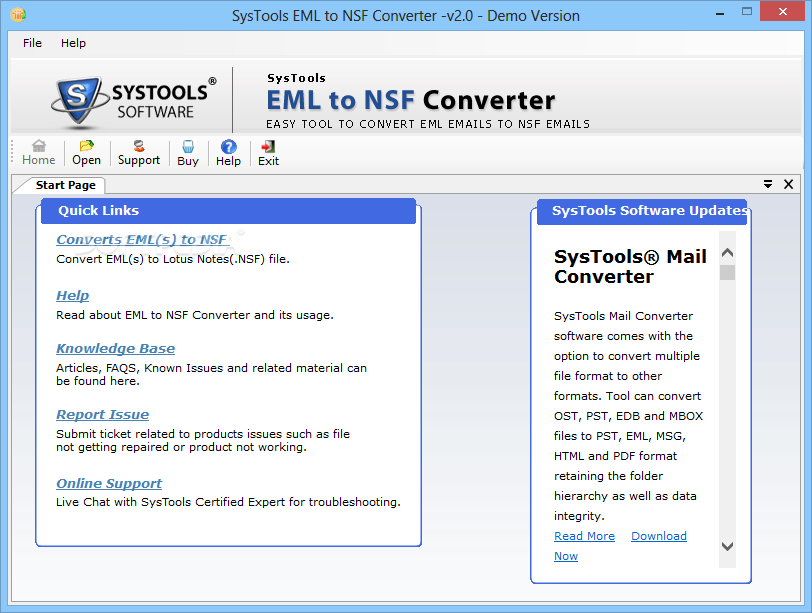Open the Help quick link
The width and height of the screenshot is (812, 613).
72,296
